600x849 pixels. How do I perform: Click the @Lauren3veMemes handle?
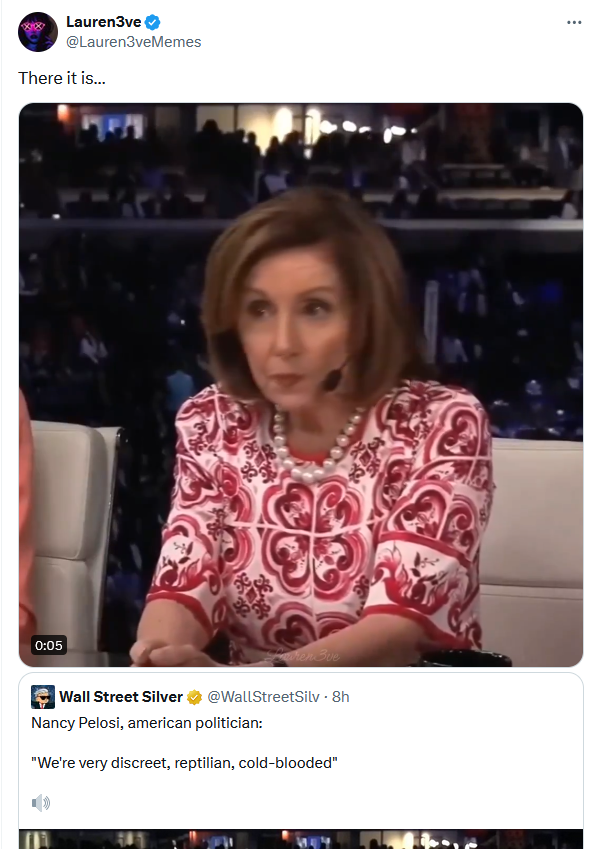pyautogui.click(x=133, y=42)
